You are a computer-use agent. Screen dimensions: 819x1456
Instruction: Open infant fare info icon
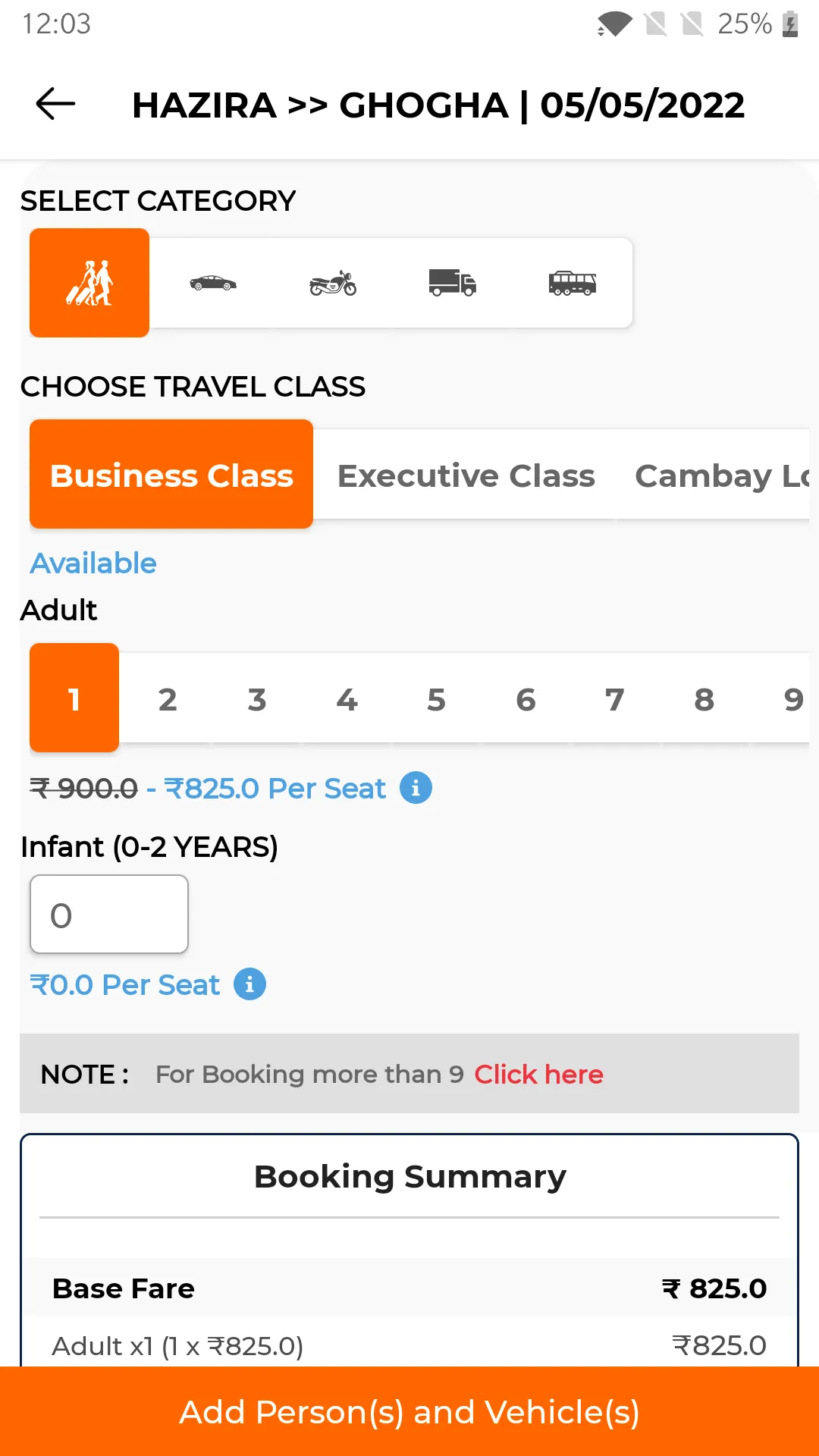coord(249,984)
